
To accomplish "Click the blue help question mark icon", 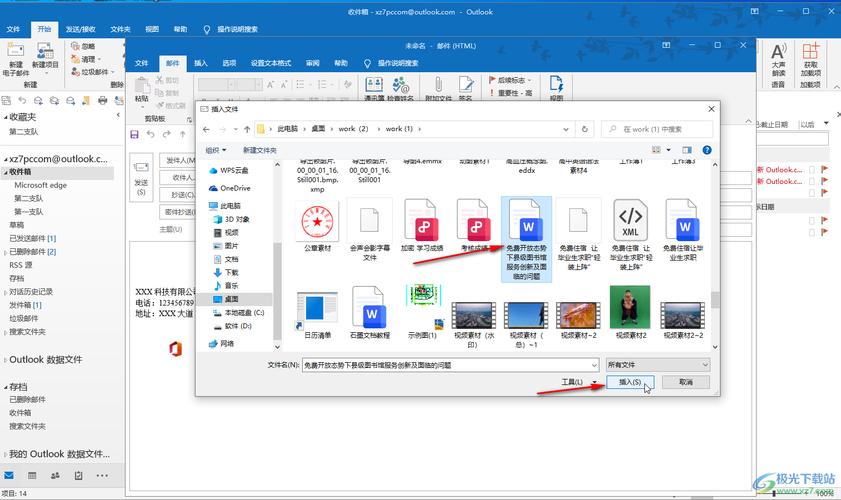I will point(707,150).
